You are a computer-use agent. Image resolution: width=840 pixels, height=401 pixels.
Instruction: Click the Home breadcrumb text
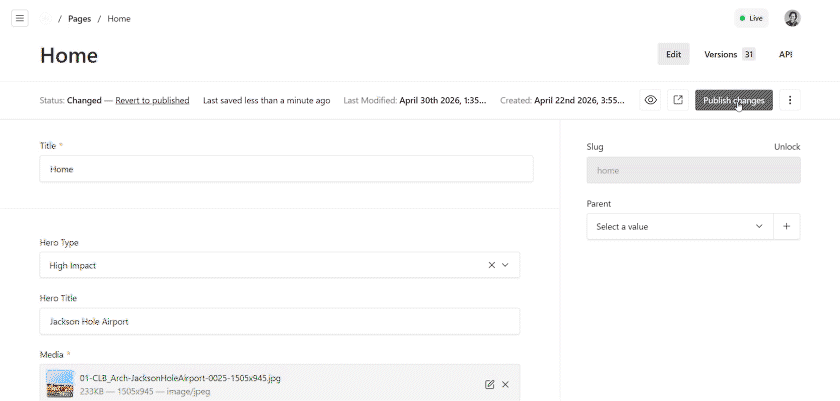tap(119, 19)
